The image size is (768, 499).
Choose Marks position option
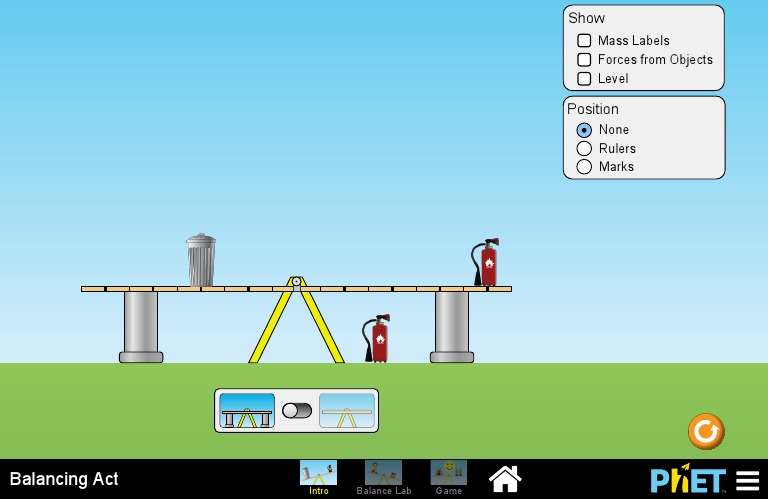click(584, 166)
